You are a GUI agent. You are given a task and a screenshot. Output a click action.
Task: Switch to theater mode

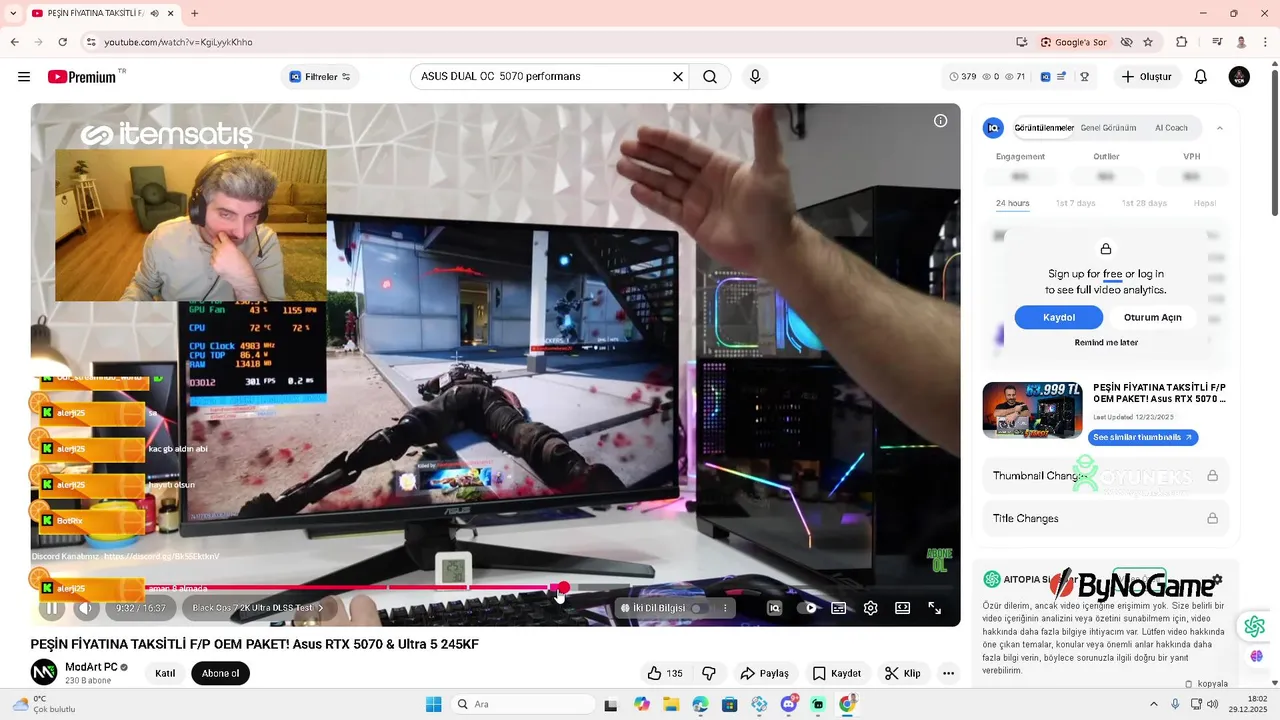[903, 608]
